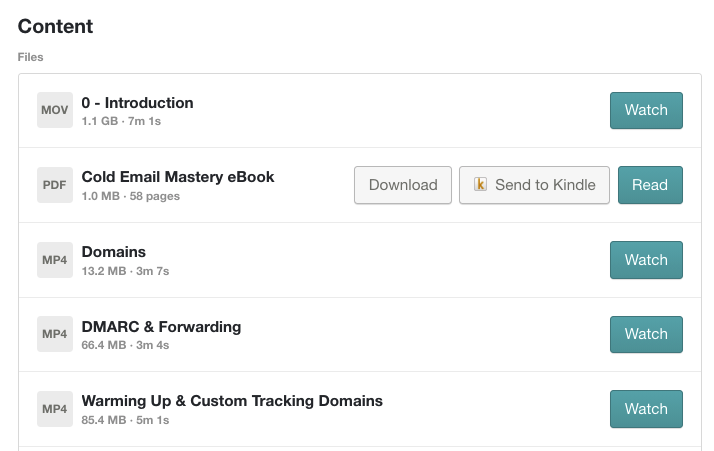Select the Cold Email Mastery eBook title

click(178, 177)
